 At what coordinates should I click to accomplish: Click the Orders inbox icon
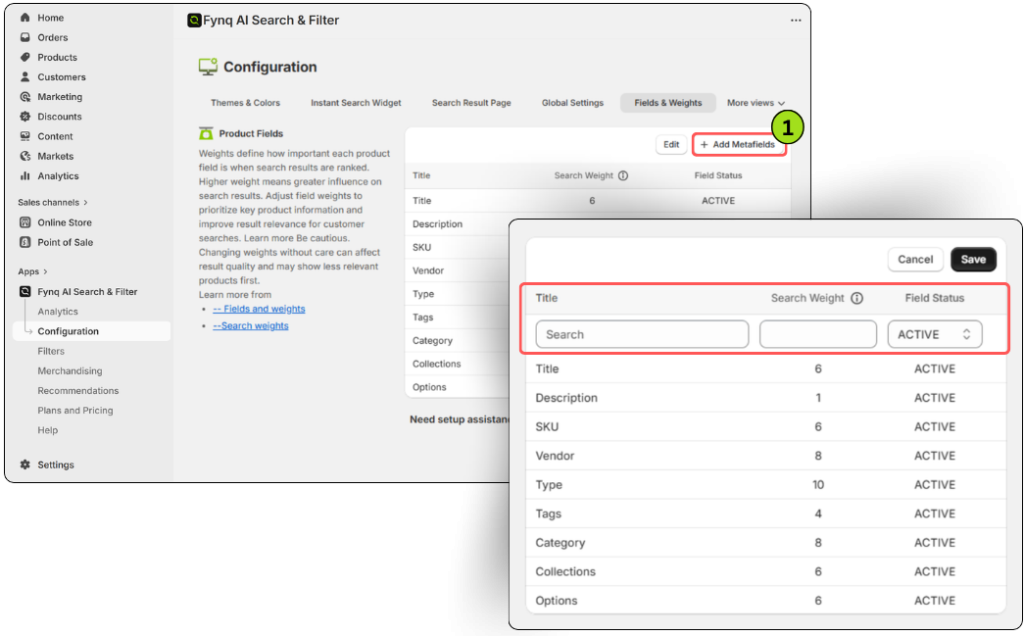coord(25,37)
